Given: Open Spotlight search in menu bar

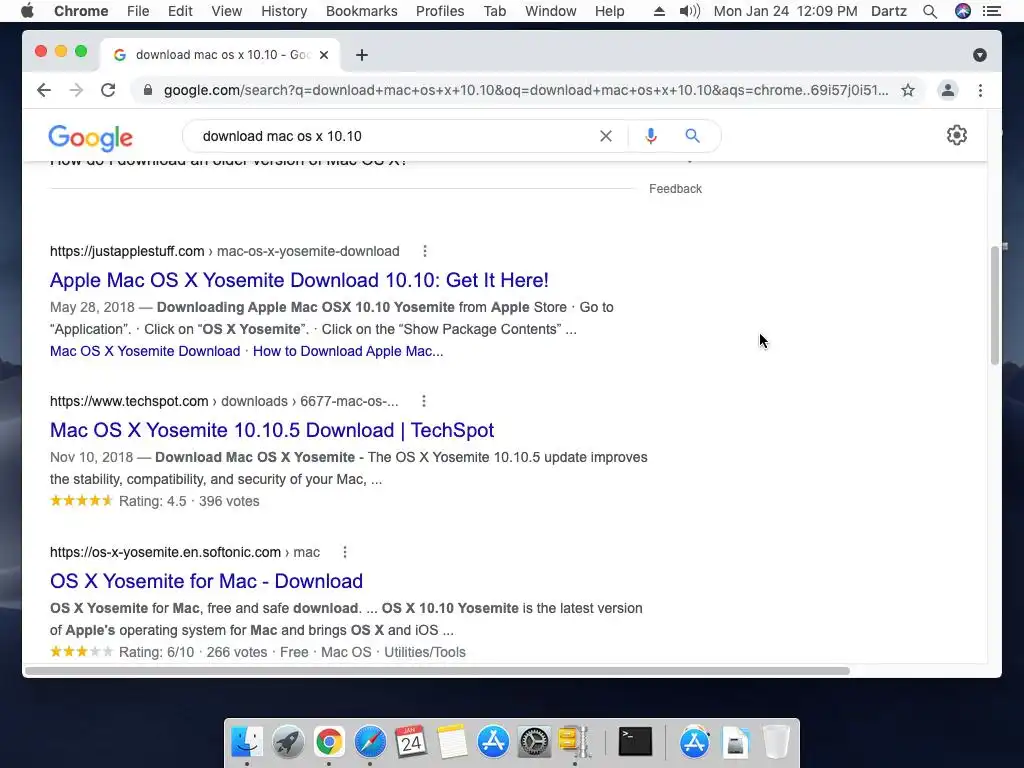Looking at the screenshot, I should 930,11.
